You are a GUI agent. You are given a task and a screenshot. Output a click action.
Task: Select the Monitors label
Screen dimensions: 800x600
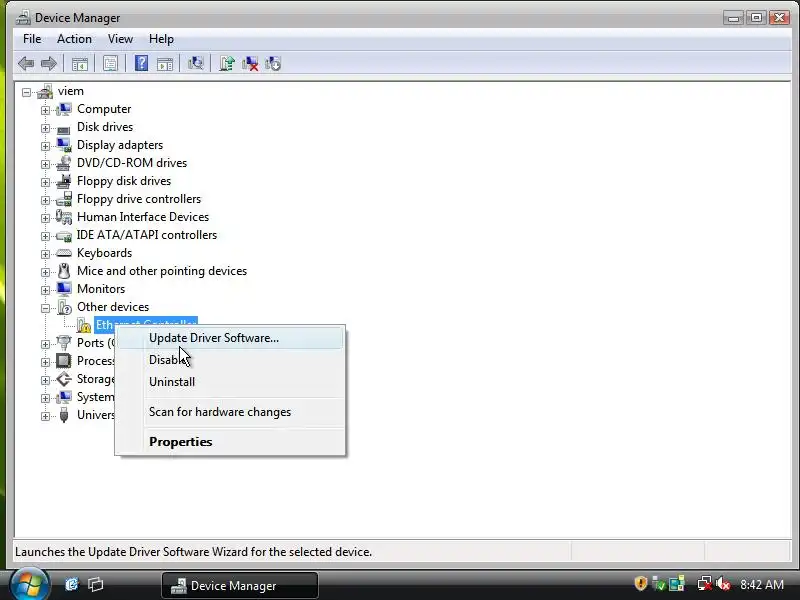pos(101,289)
